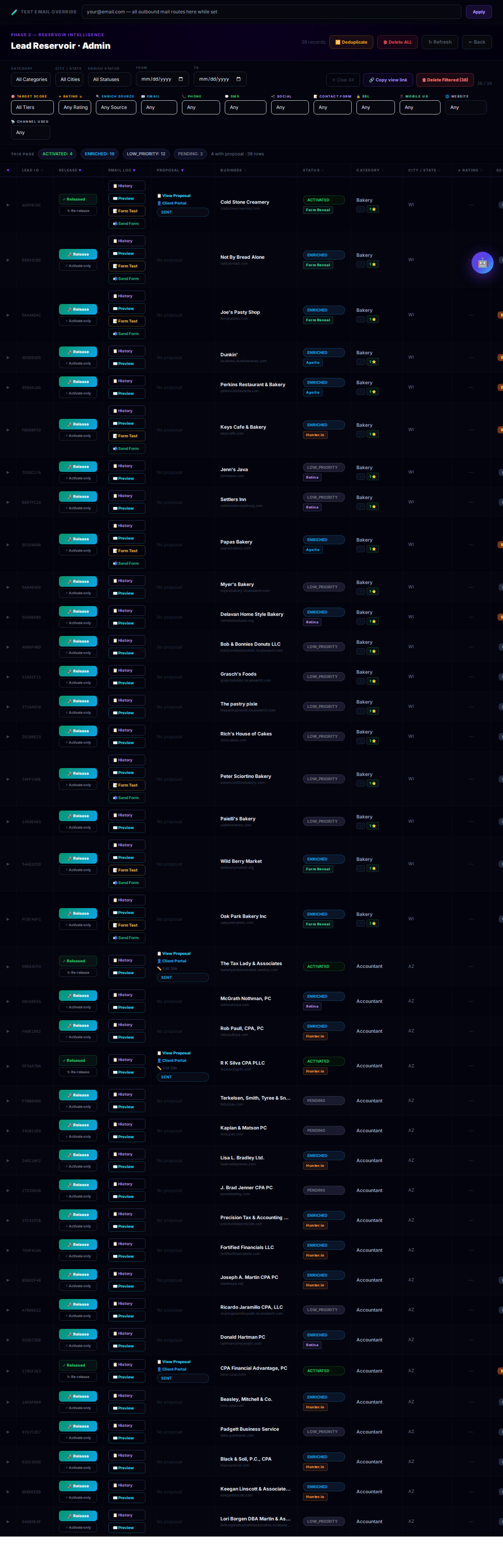503x1568 pixels.
Task: Toggle the PENDING: 3 status pill
Action: 190,154
